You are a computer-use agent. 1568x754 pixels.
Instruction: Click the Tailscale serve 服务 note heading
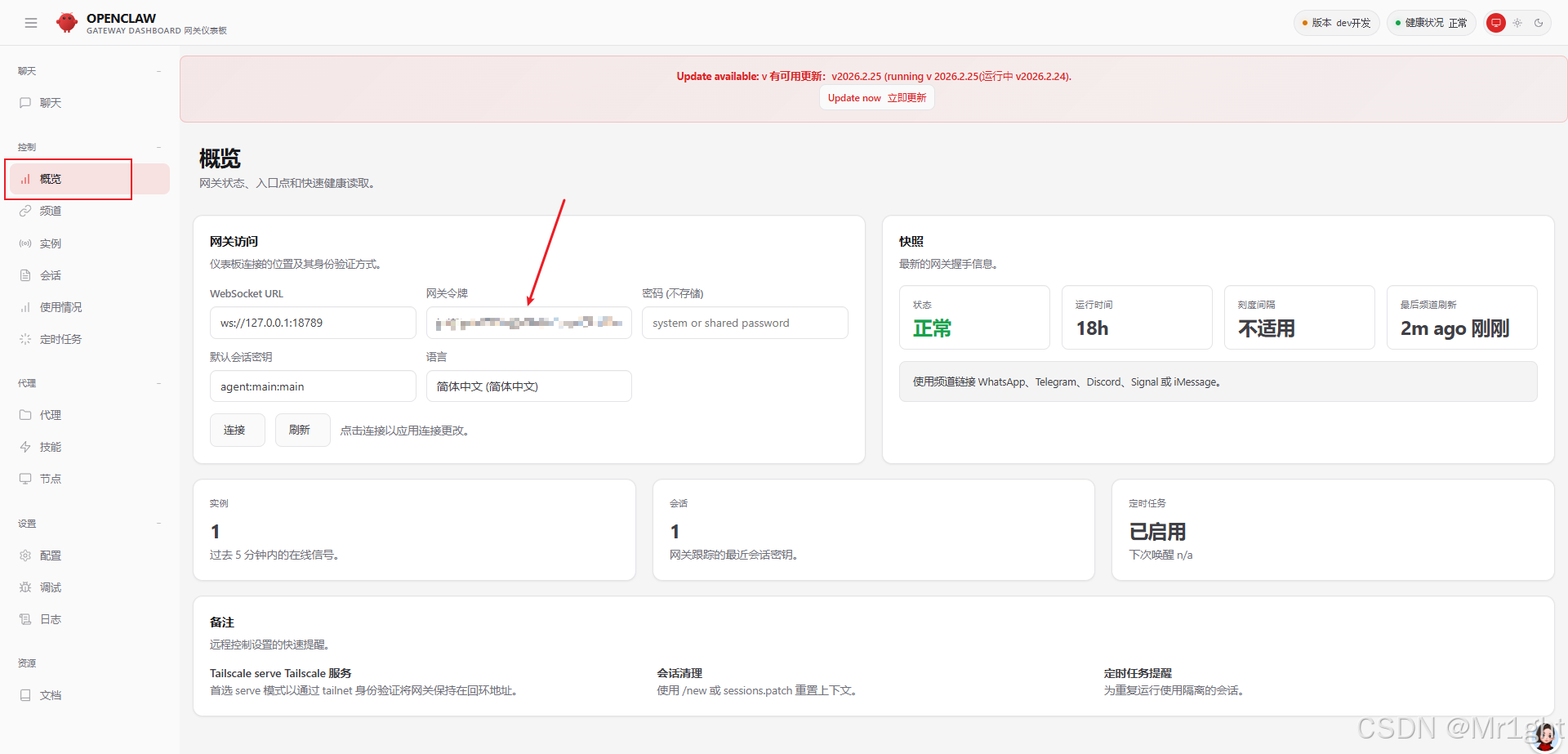(x=280, y=673)
